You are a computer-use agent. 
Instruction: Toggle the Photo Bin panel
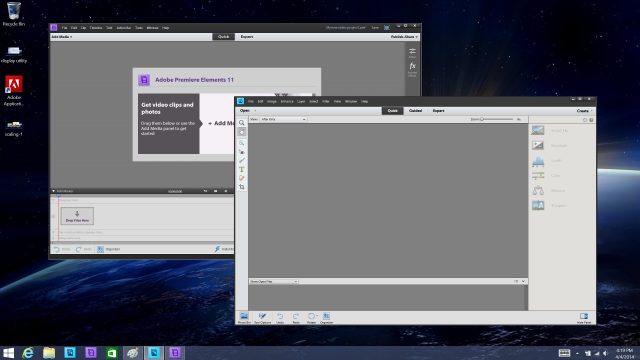point(244,318)
